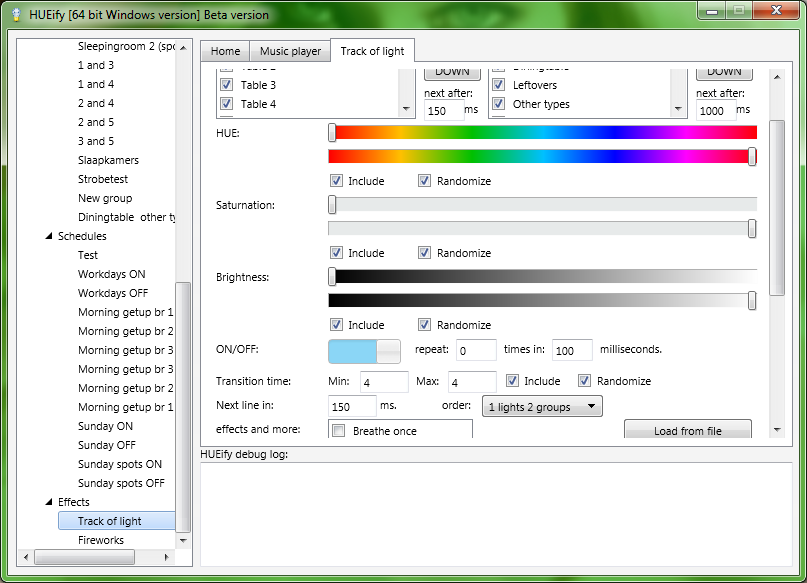Click the tree panel scroll up arrow

point(183,47)
